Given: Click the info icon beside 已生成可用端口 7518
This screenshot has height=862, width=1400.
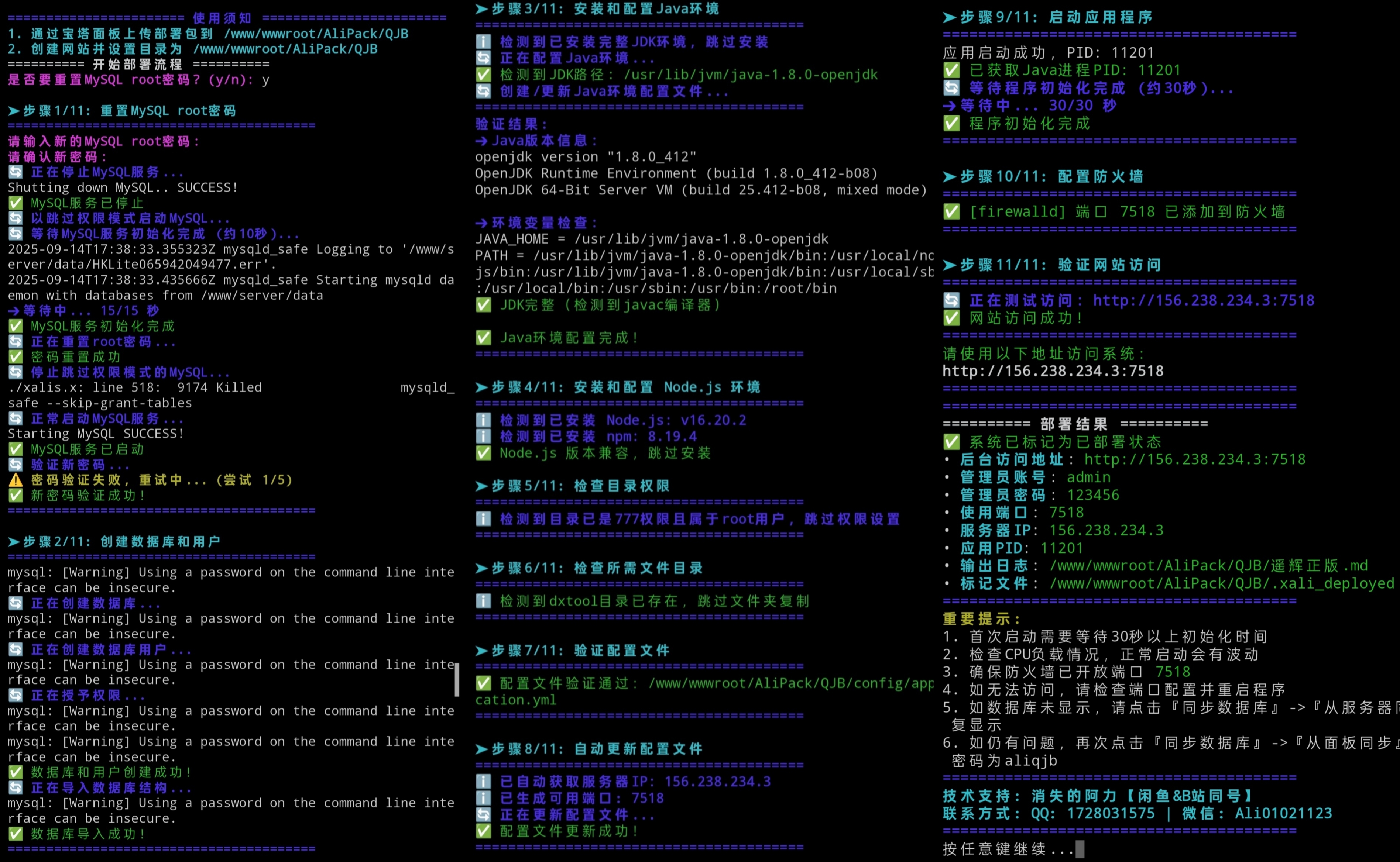Looking at the screenshot, I should click(483, 798).
